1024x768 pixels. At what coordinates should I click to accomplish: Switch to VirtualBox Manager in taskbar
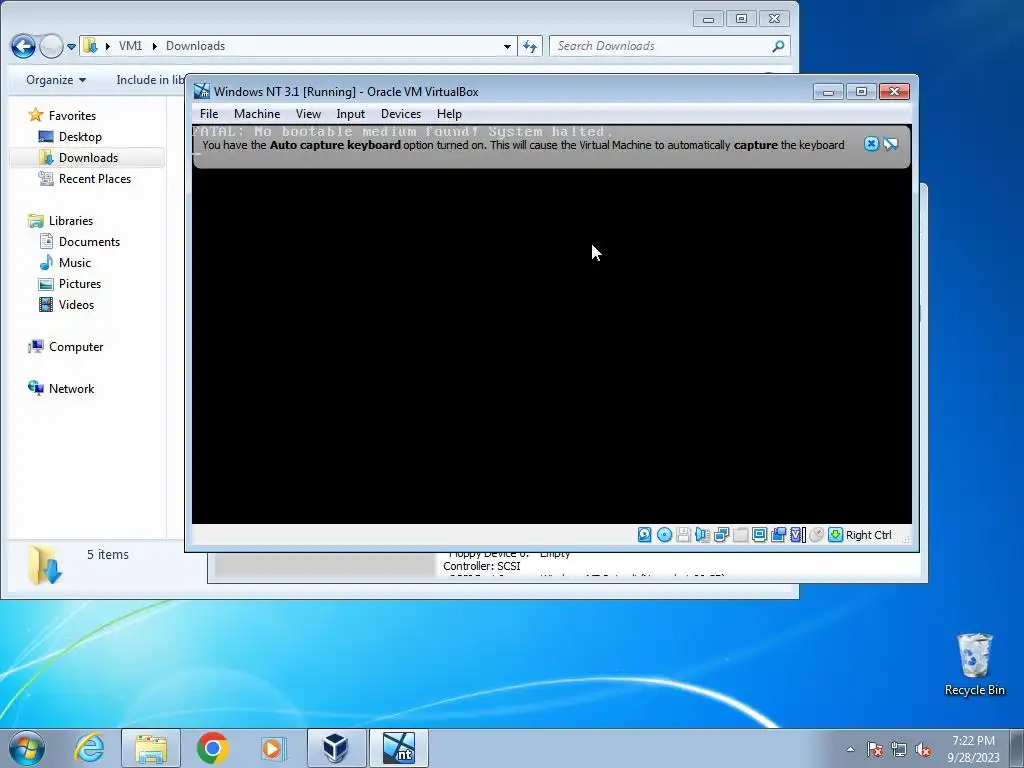tap(336, 748)
